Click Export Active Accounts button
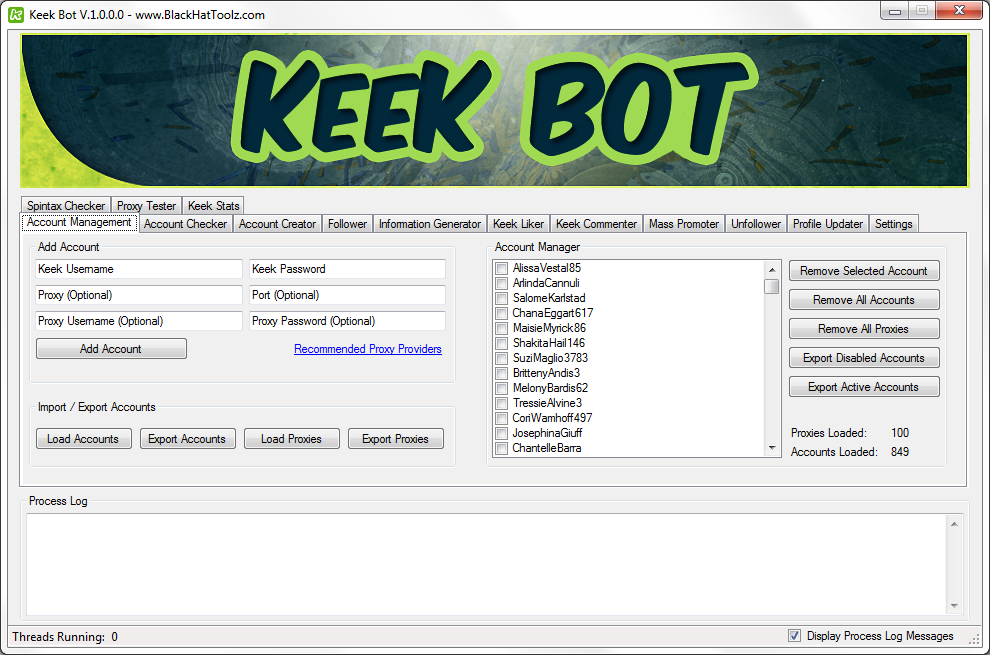Screen dimensions: 990x655 pyautogui.click(x=864, y=387)
